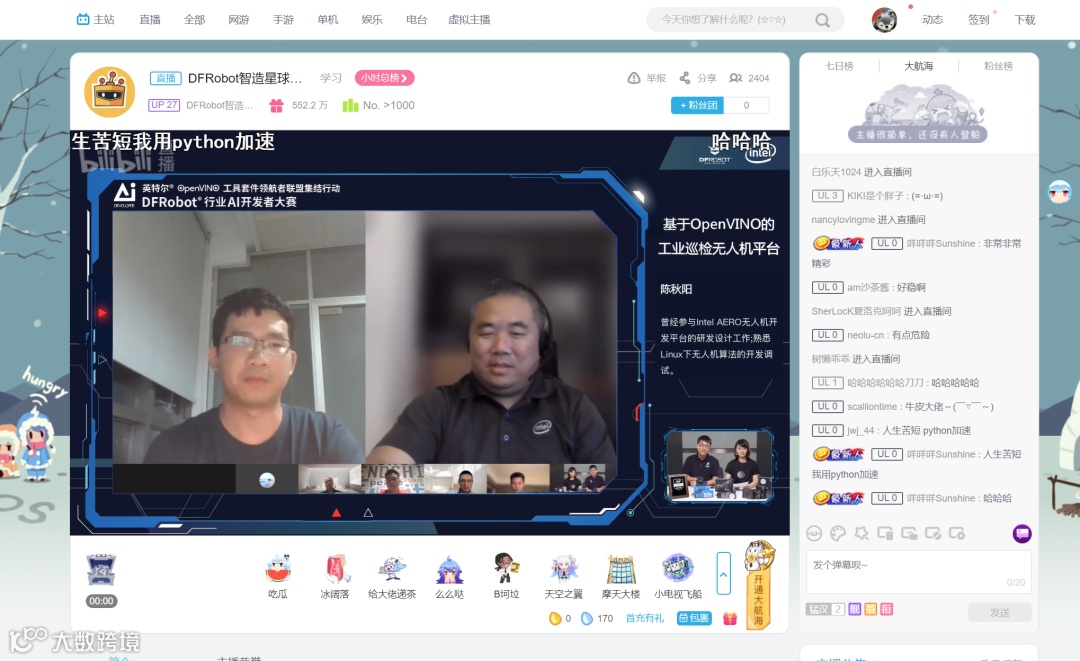Open the UP 27 level badge
This screenshot has width=1080, height=661.
tap(164, 105)
